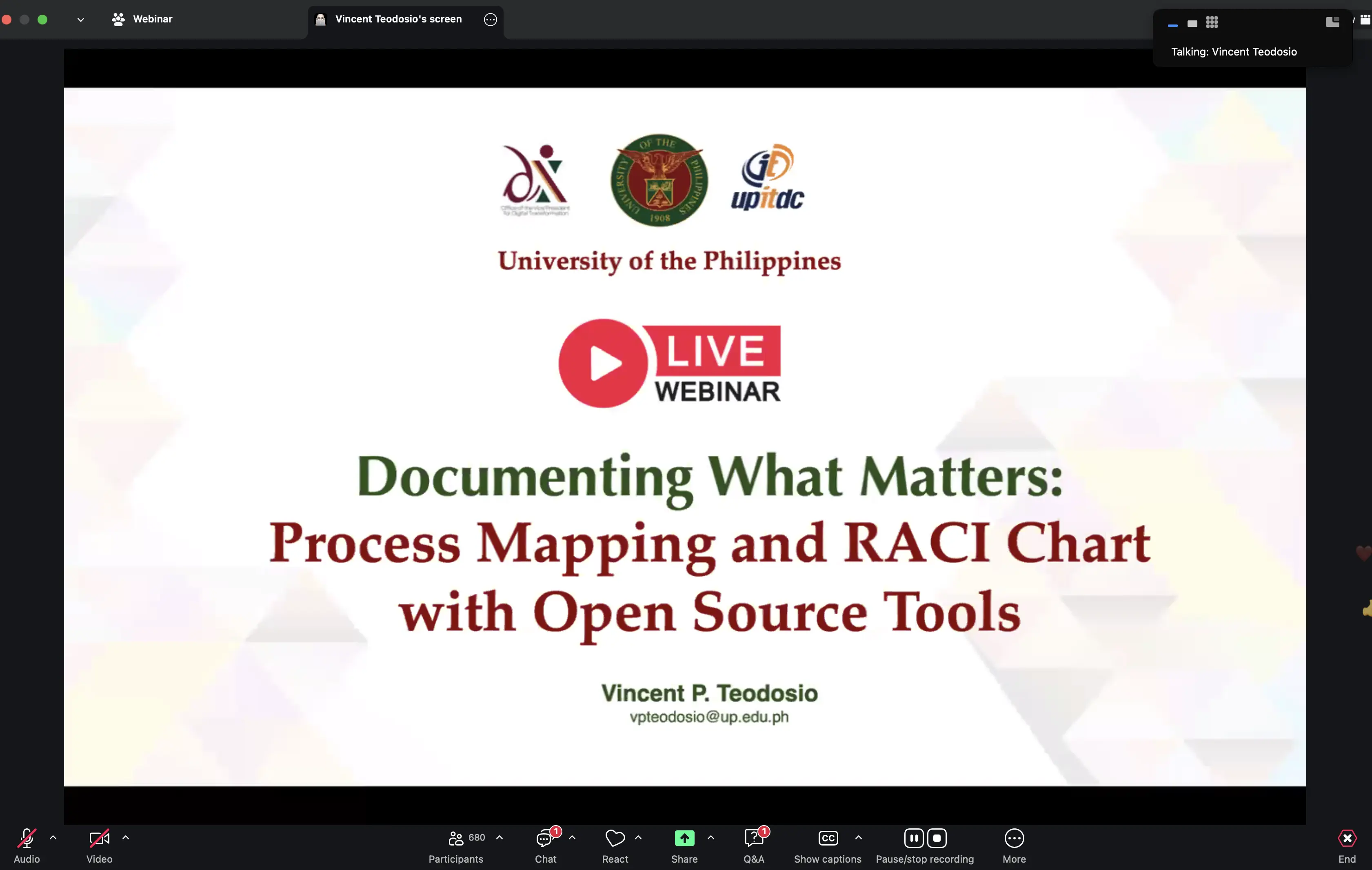Screen dimensions: 1372x870
Task: Click the macOS green fullscreen button
Action: (x=42, y=19)
